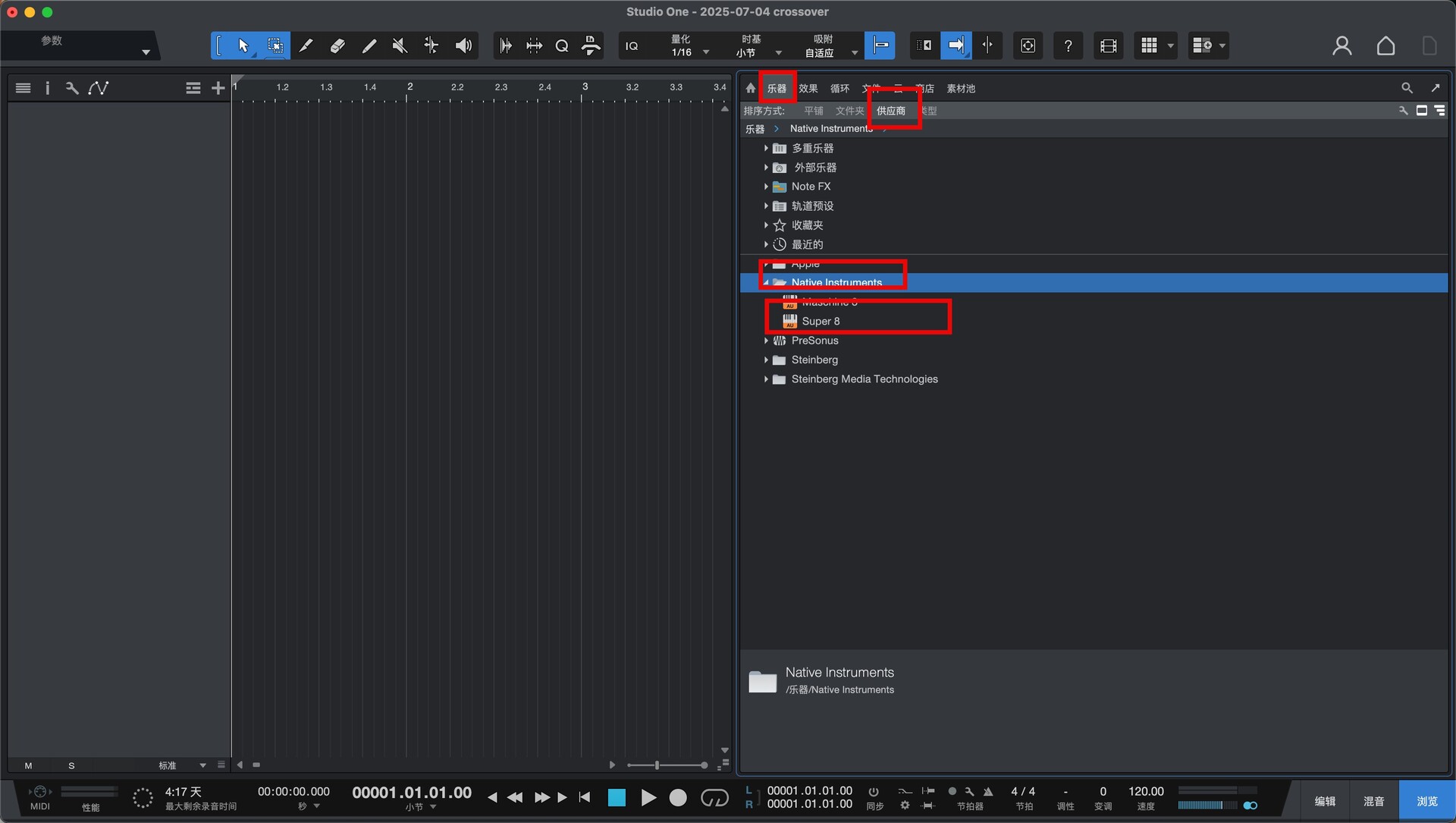Expand the PreSonus vendor folder
The height and width of the screenshot is (823, 1456).
766,341
